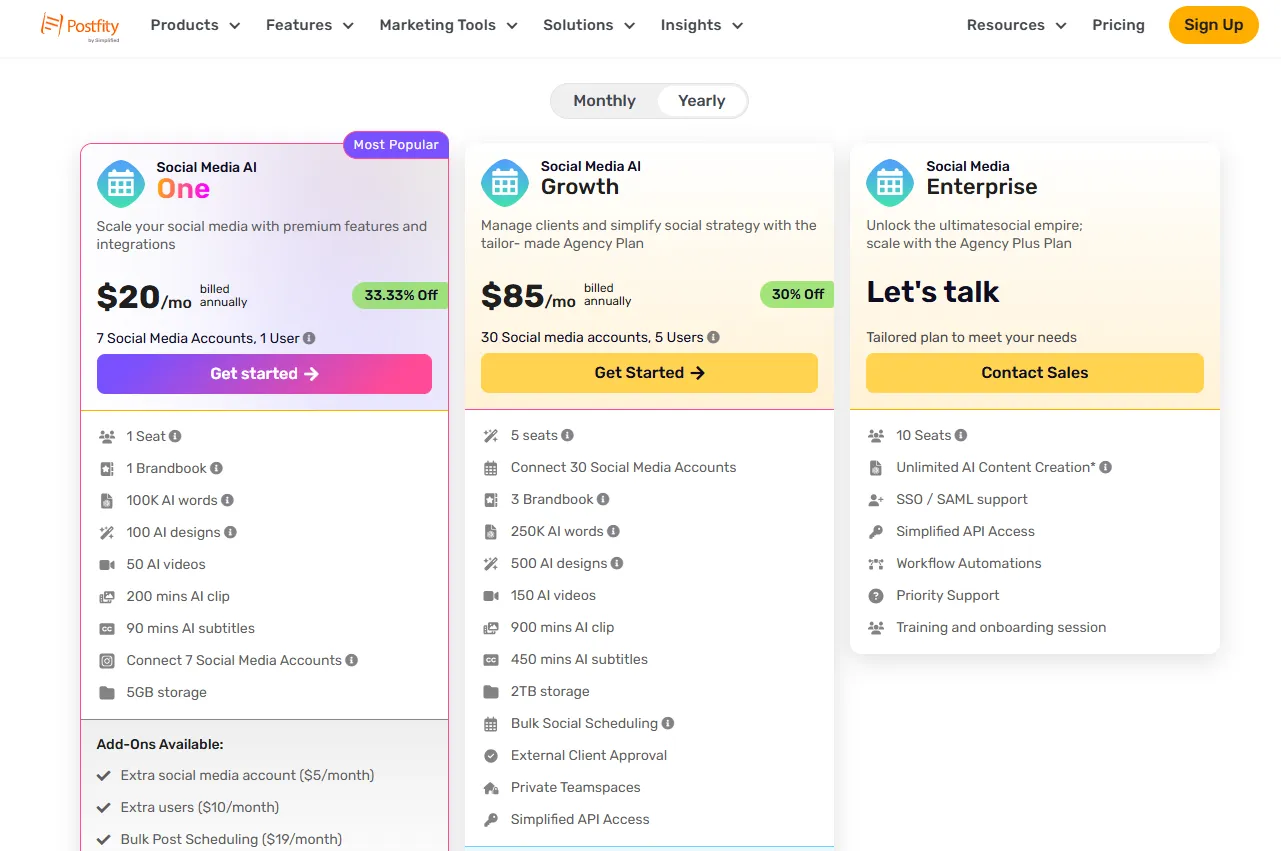Click the question mark icon beside Priority Support
The height and width of the screenshot is (851, 1281).
coord(876,595)
